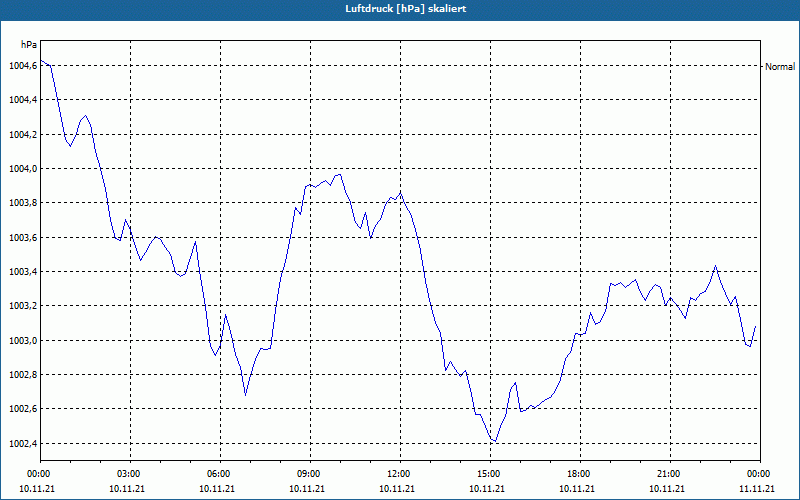Select the 1003,4 y-axis value
This screenshot has width=800, height=500.
click(x=23, y=271)
